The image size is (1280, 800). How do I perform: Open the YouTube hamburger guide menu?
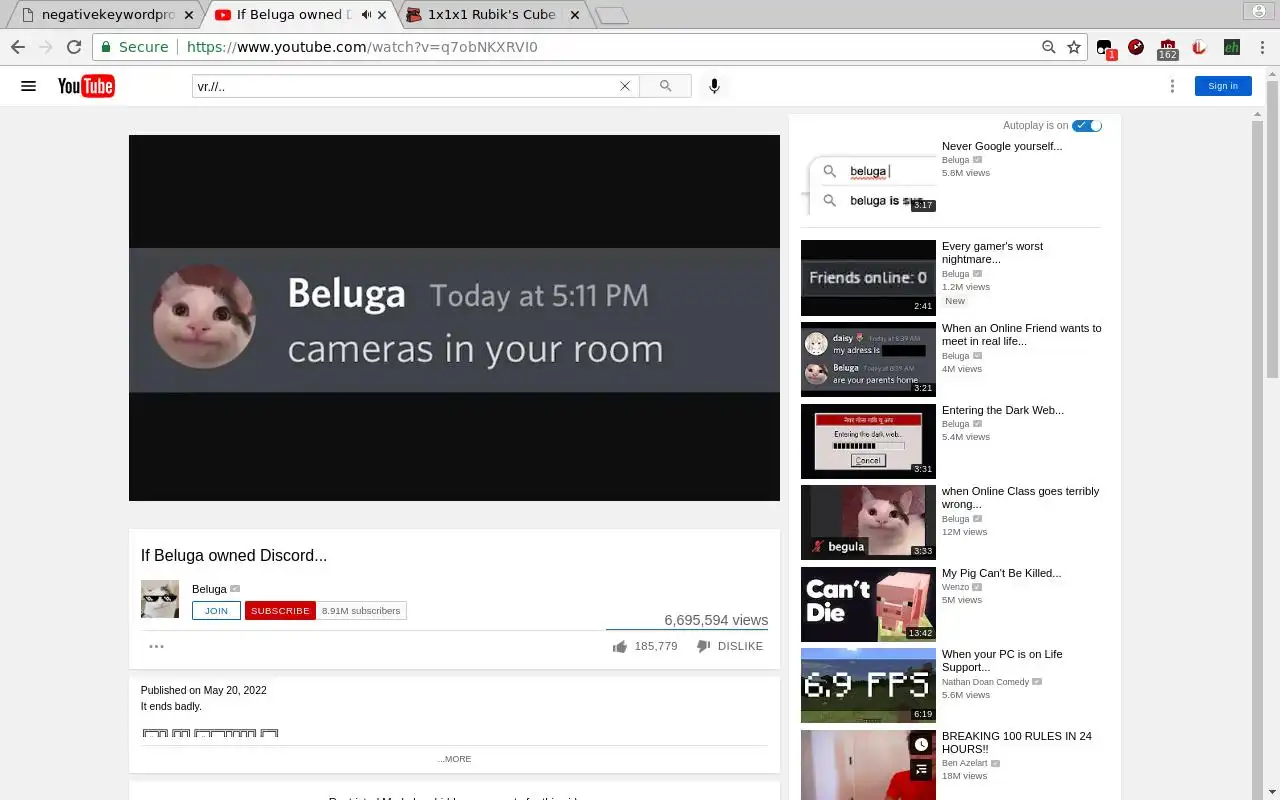tap(28, 86)
